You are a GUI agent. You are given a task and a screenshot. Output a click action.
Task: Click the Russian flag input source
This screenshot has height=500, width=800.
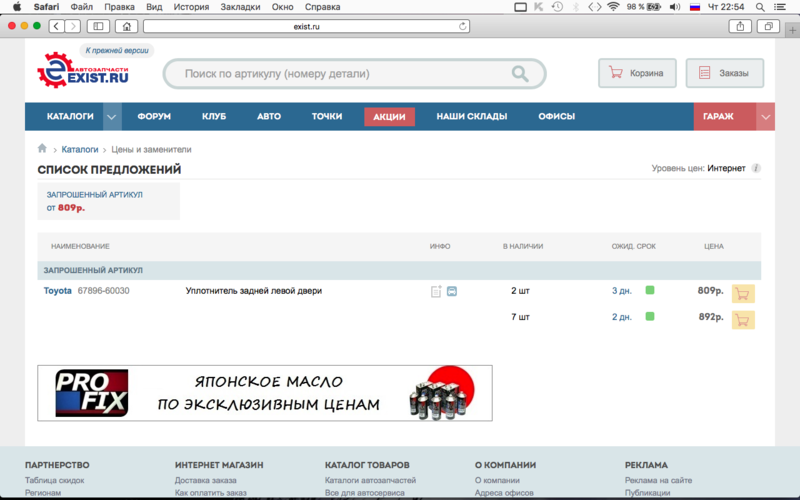694,7
